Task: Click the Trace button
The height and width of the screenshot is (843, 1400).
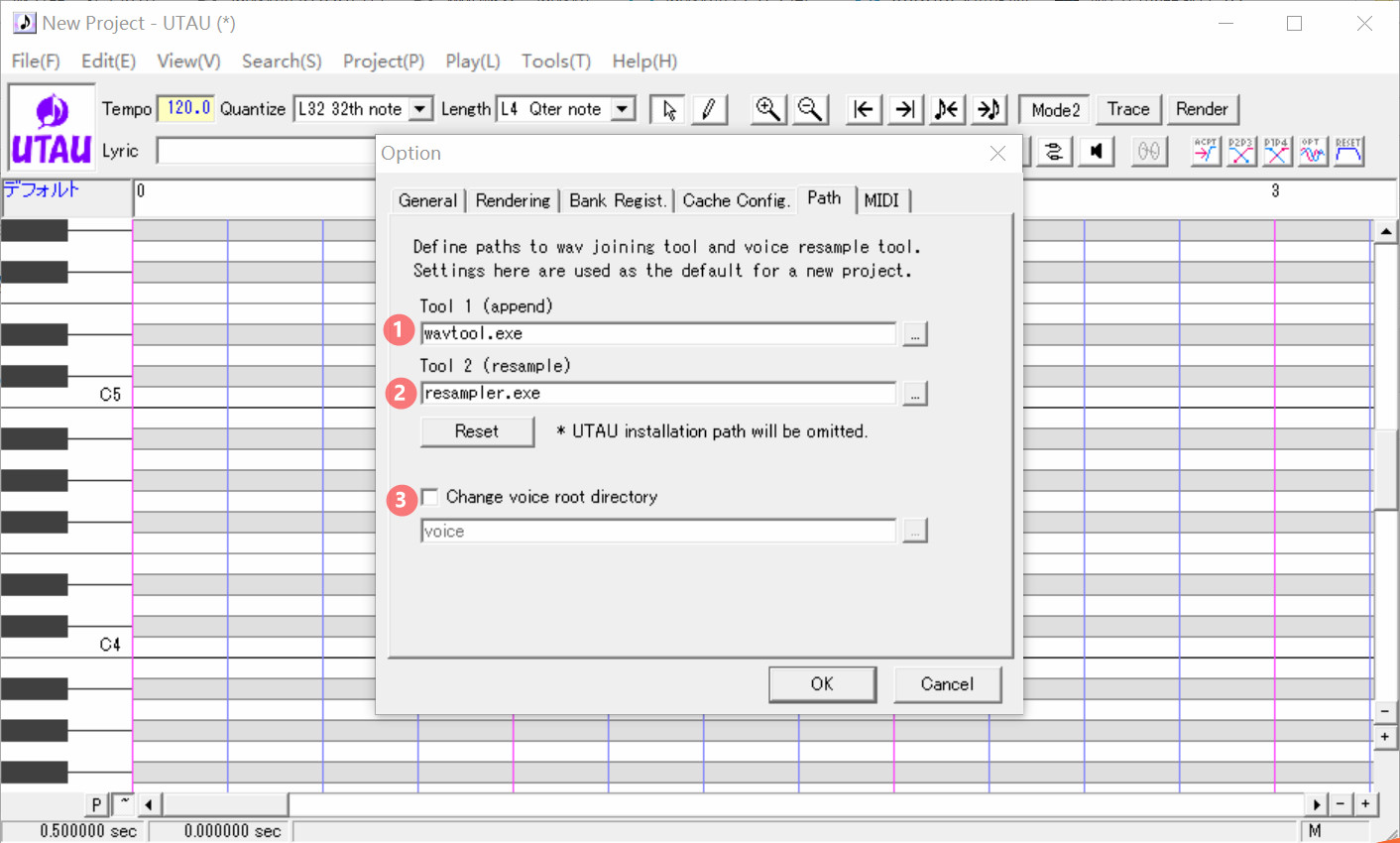Action: coord(1128,109)
